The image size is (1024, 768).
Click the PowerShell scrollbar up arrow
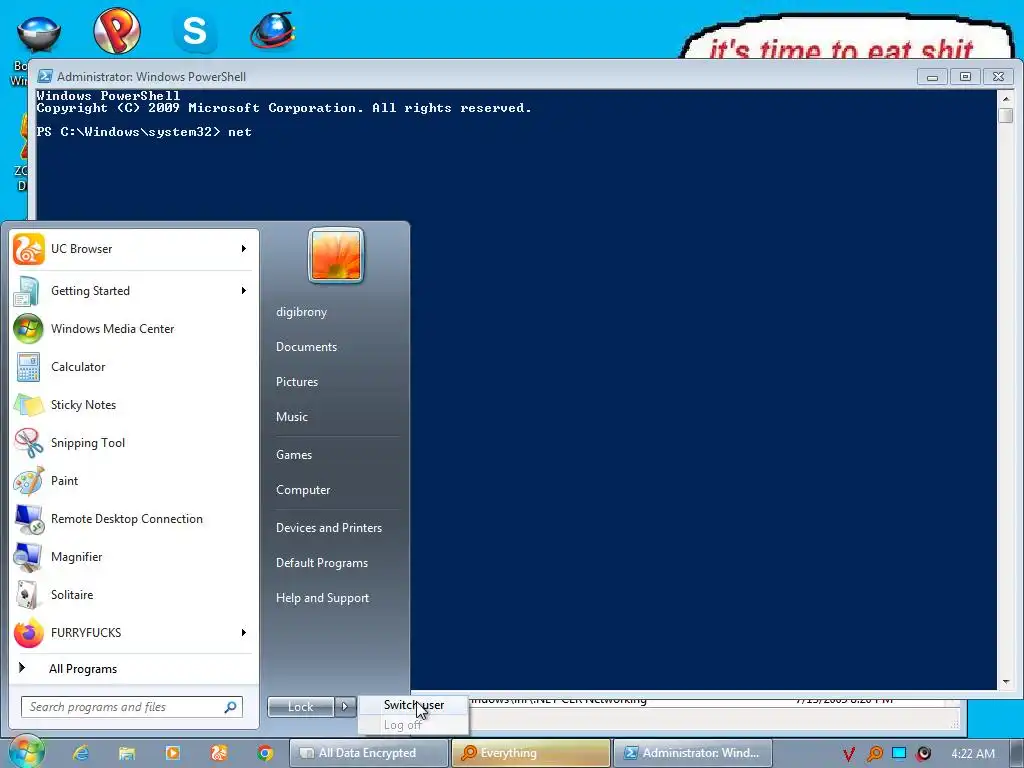click(1006, 99)
